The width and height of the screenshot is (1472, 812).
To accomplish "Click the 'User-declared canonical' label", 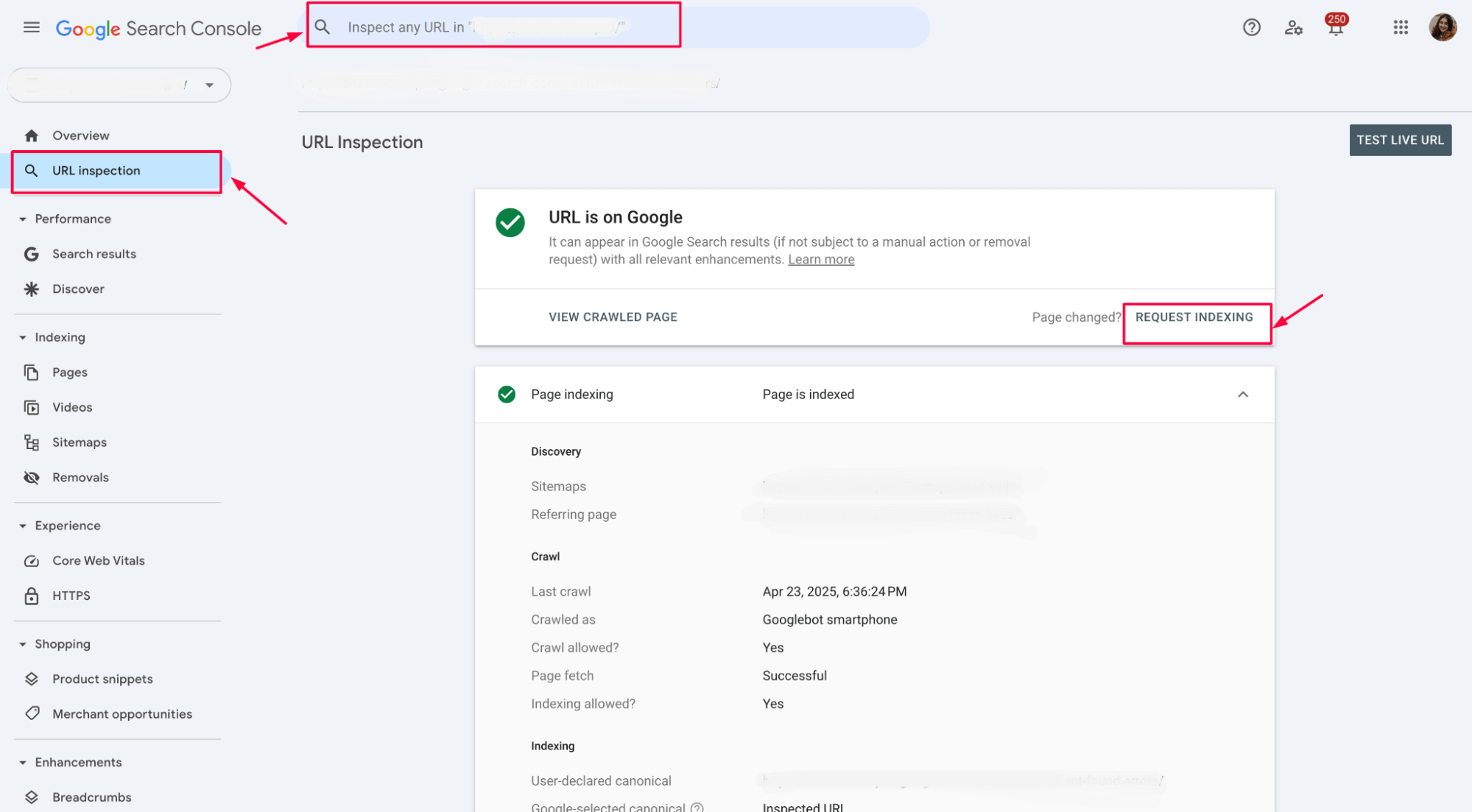I will (601, 781).
